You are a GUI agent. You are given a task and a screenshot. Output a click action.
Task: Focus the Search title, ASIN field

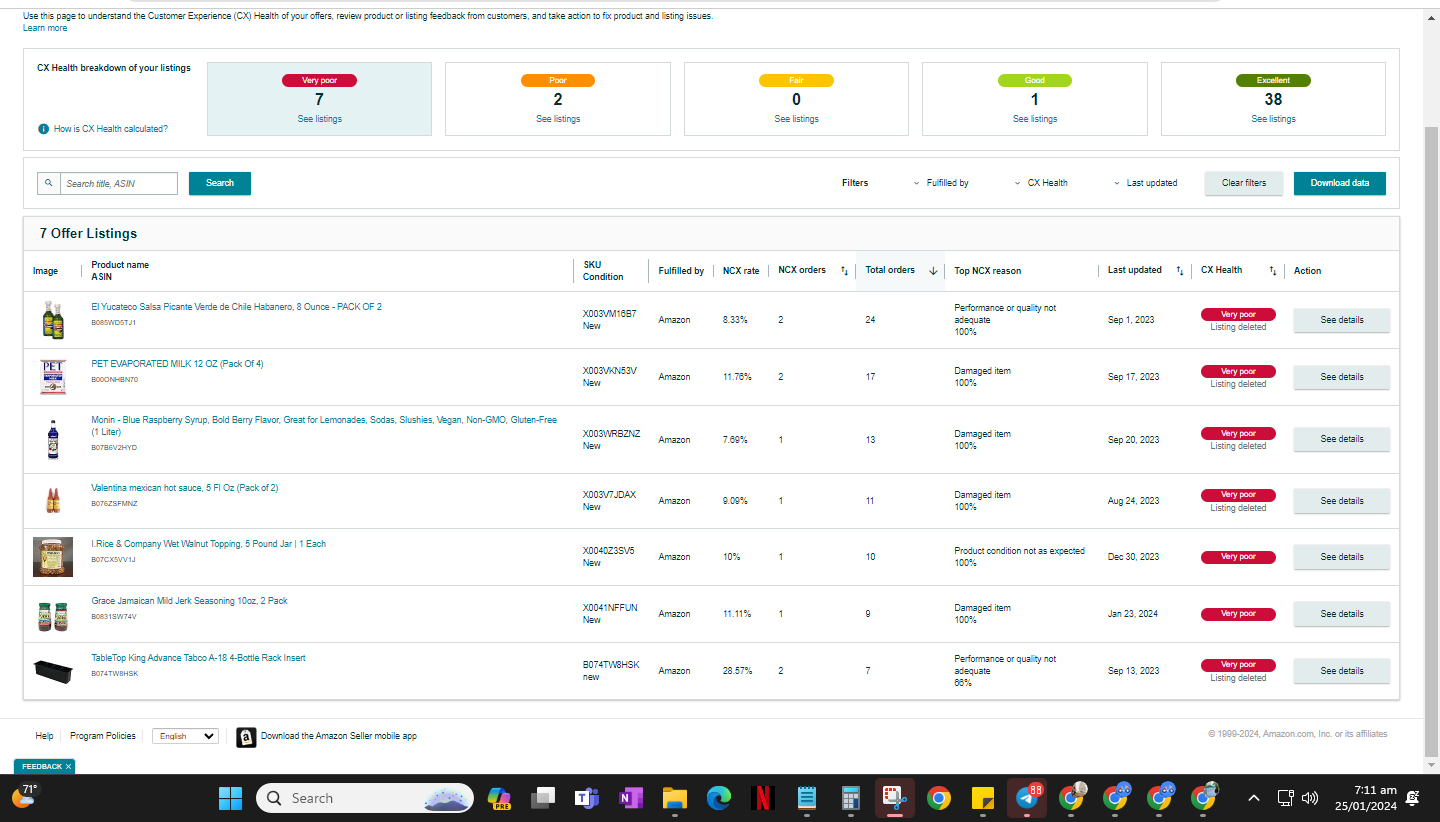pos(119,184)
